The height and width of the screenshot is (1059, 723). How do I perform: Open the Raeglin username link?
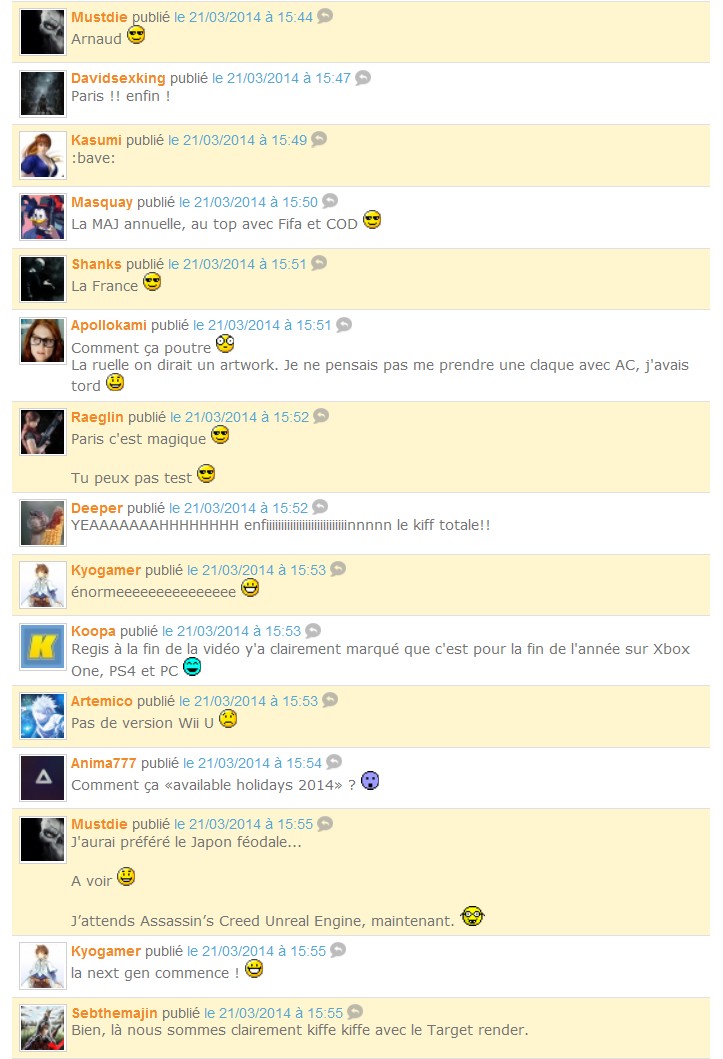tap(97, 417)
